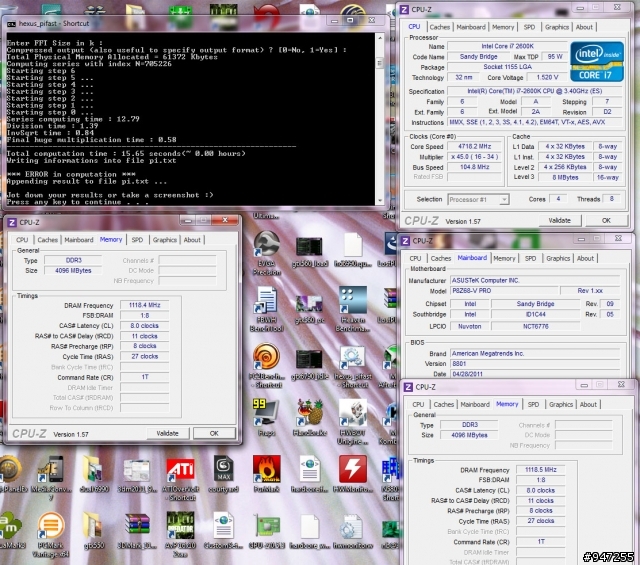Image resolution: width=640 pixels, height=565 pixels.
Task: Select Mainboard tab in left CPU-Z memory window
Action: pyautogui.click(x=79, y=240)
